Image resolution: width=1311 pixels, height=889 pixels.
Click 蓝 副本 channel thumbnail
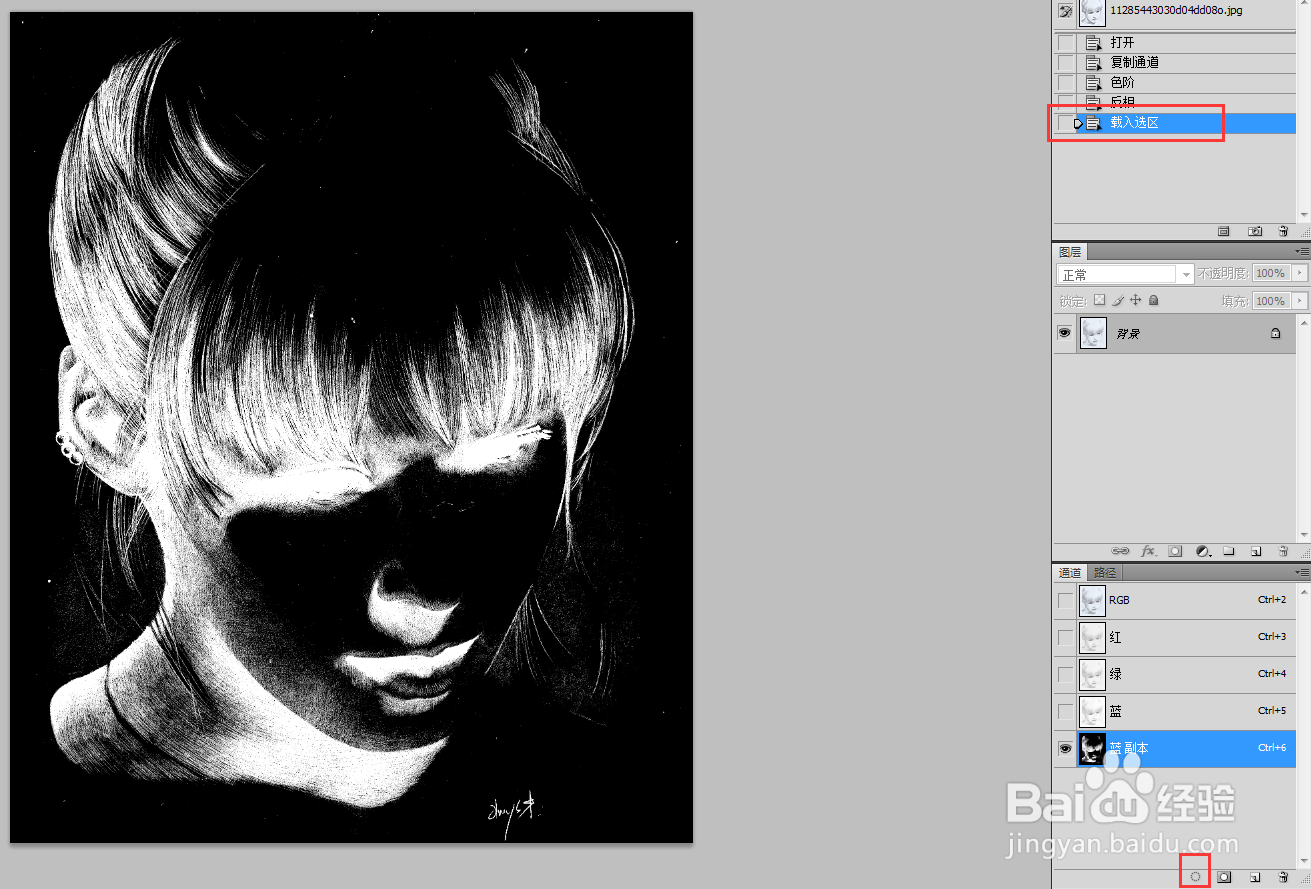pyautogui.click(x=1092, y=748)
